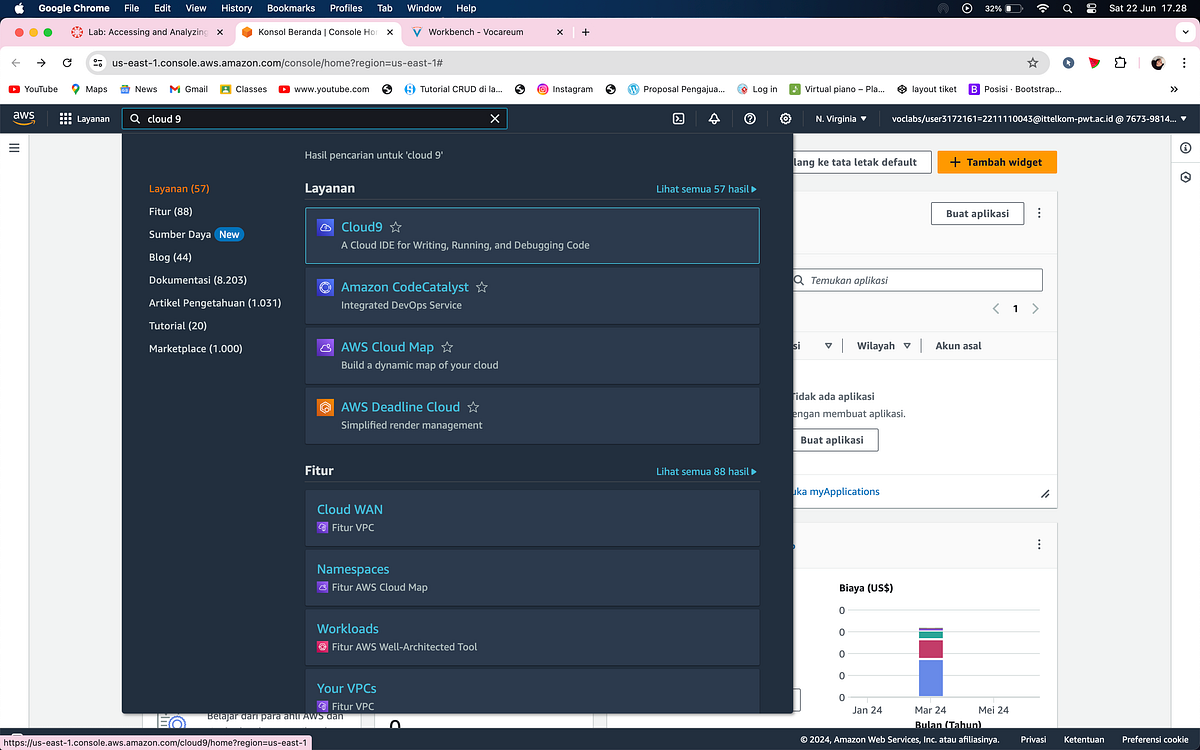Open AWS CloudShell from the top toolbar

[679, 118]
